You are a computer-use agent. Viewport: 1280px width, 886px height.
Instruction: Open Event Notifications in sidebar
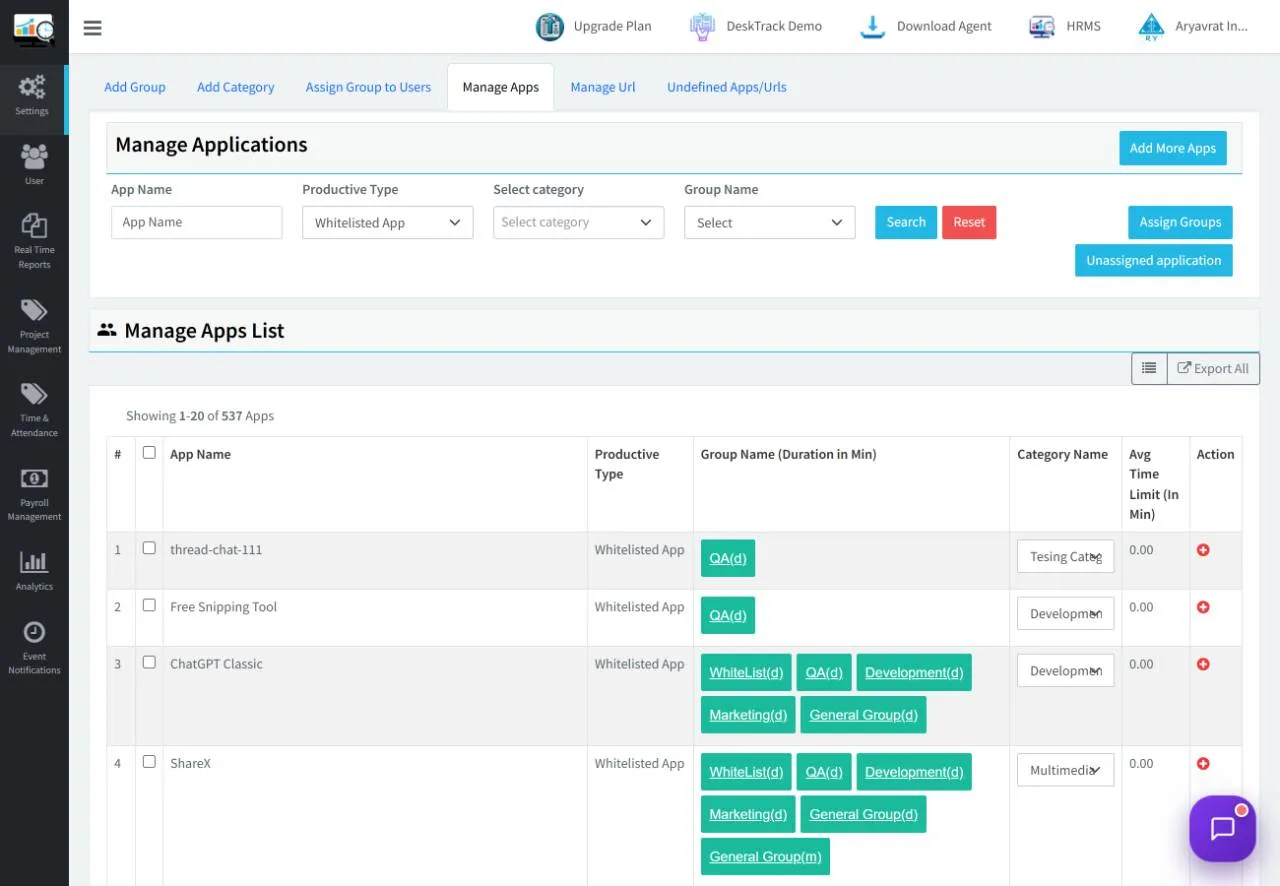tap(34, 648)
